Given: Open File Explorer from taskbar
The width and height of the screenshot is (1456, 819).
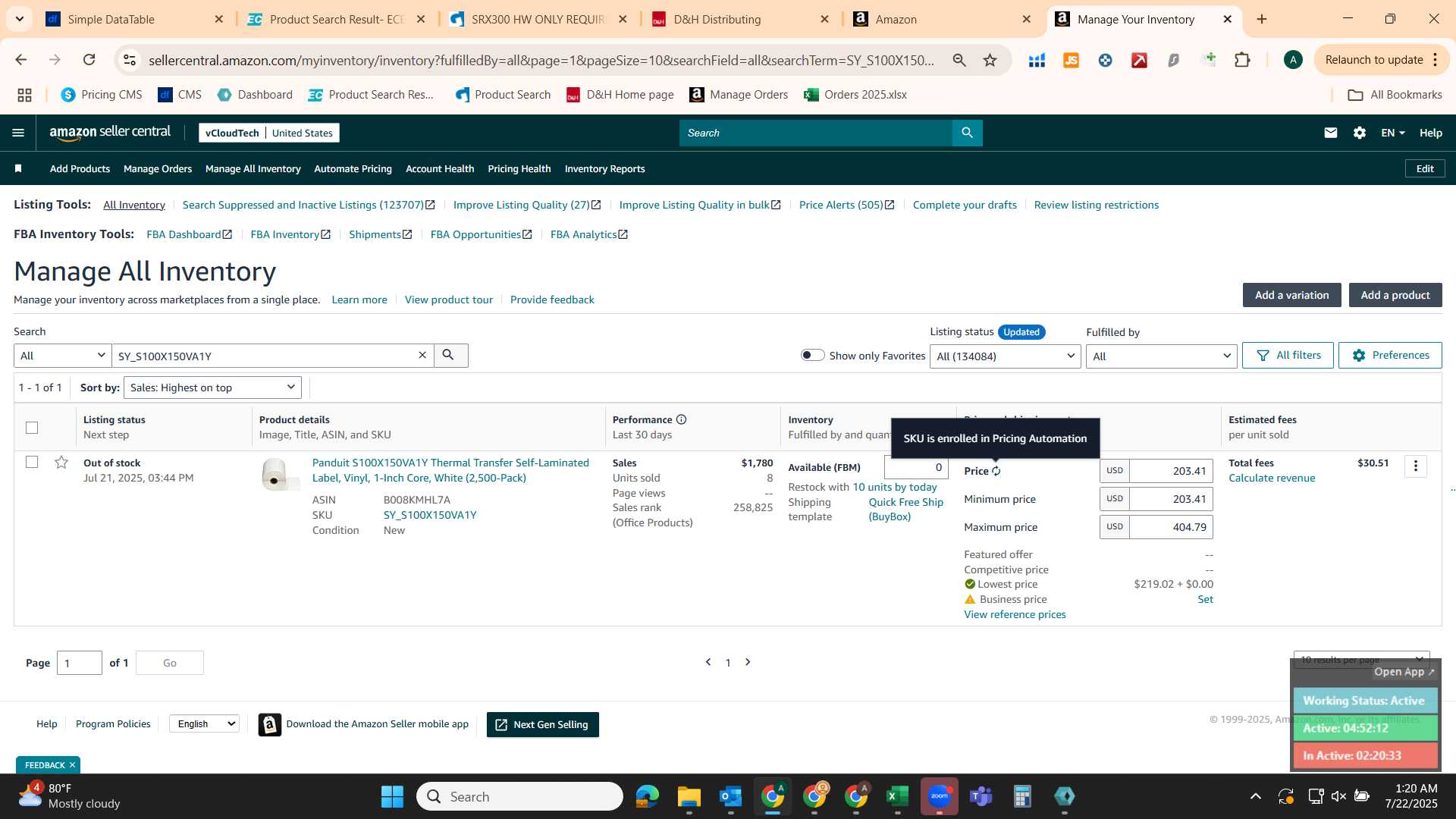Looking at the screenshot, I should coord(689,796).
